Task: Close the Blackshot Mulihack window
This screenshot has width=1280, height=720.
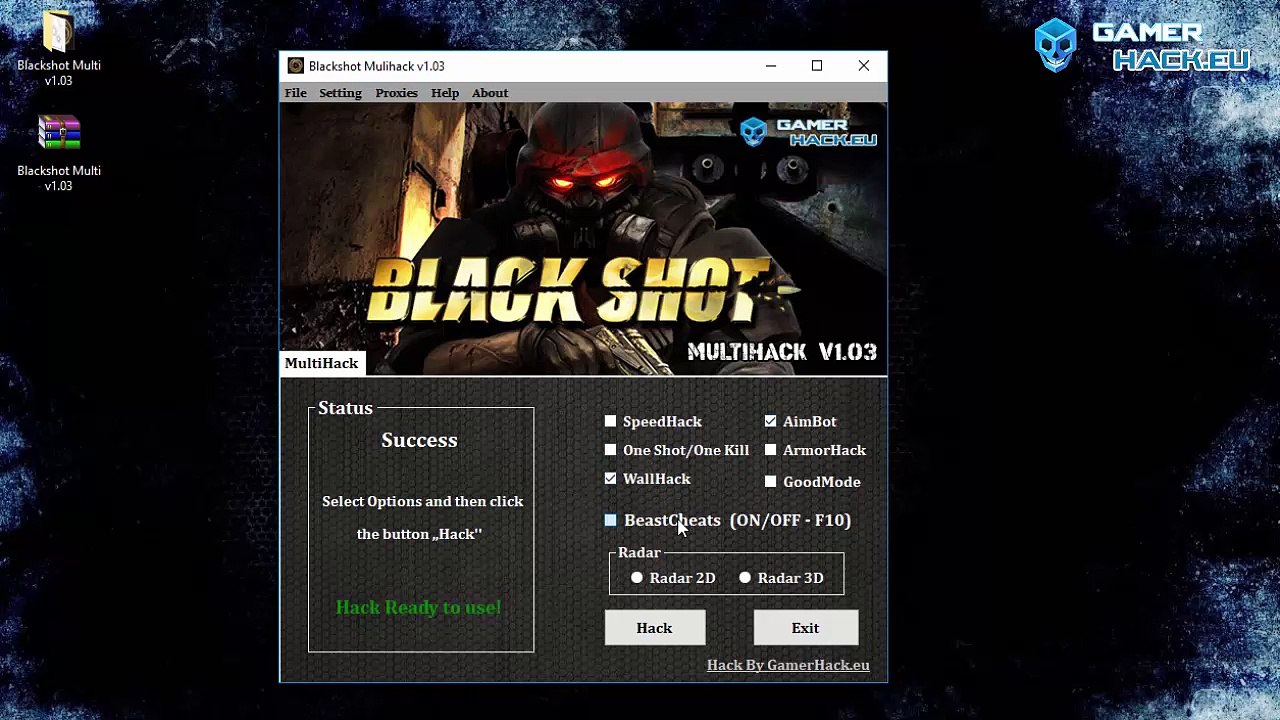Action: click(x=864, y=66)
